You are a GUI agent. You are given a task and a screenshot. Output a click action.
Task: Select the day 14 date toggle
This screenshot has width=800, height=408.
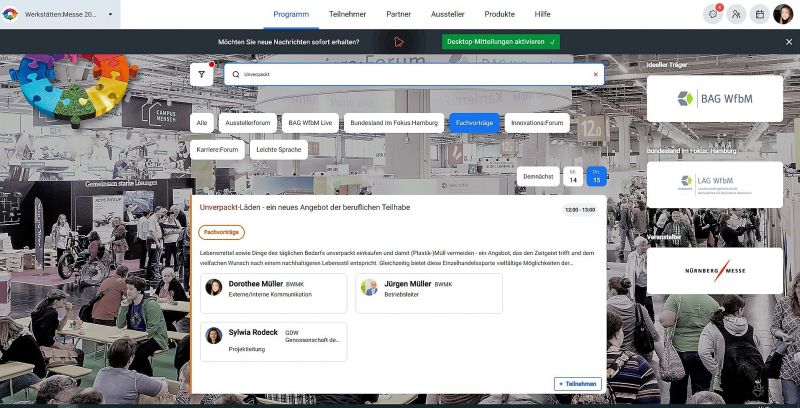[573, 176]
